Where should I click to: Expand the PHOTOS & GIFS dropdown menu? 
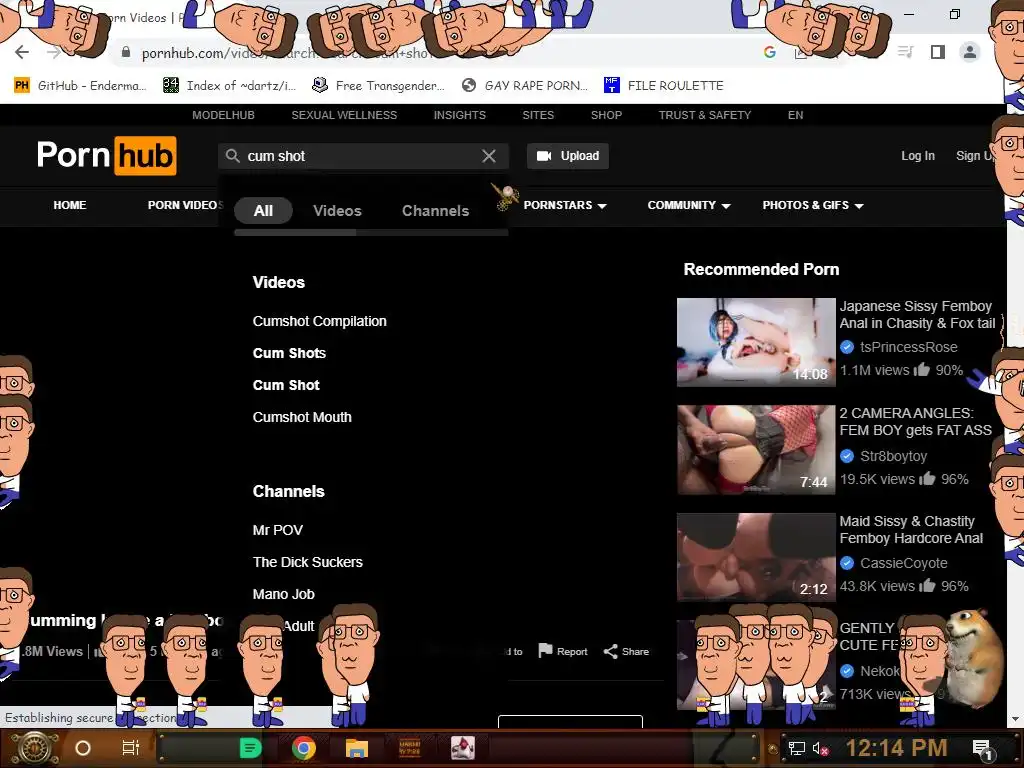tap(813, 205)
